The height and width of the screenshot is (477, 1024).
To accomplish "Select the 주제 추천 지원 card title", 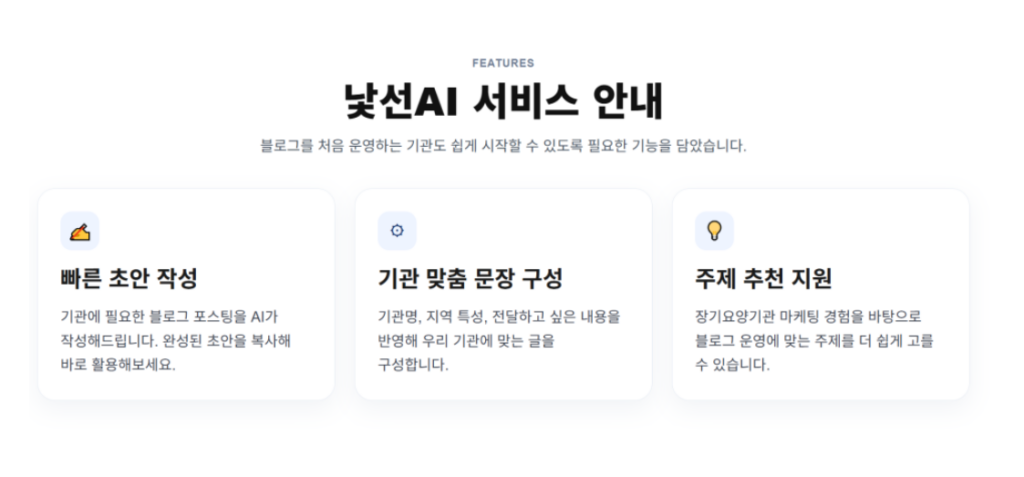I will [x=763, y=278].
